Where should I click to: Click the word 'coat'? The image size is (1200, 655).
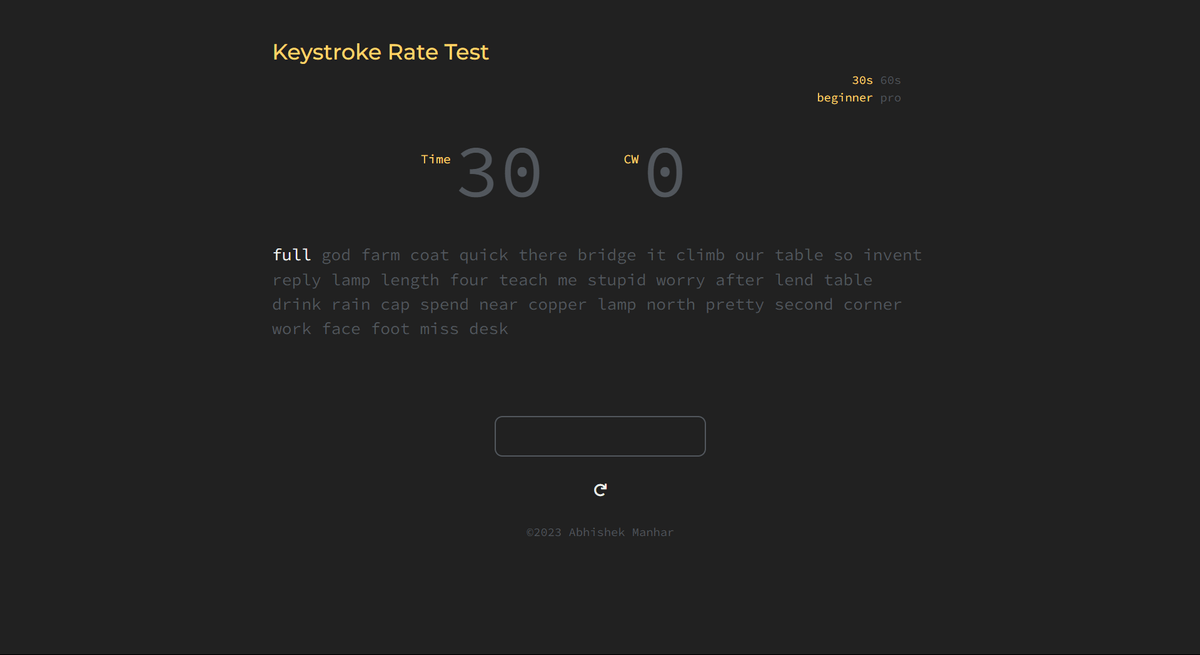pos(430,255)
